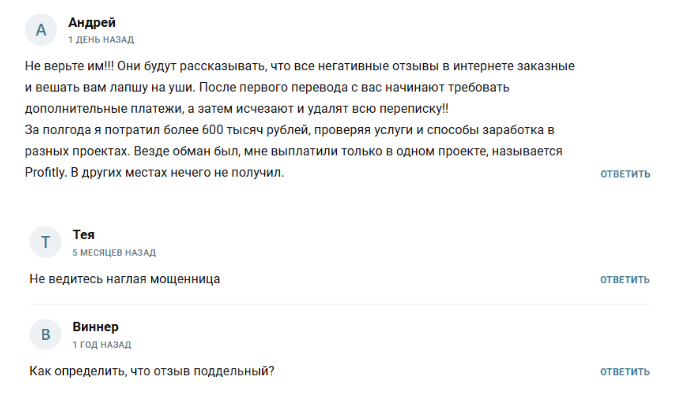Reply to Тея's comment via ОТВЕТИТЬ
699x409 pixels.
tap(625, 280)
